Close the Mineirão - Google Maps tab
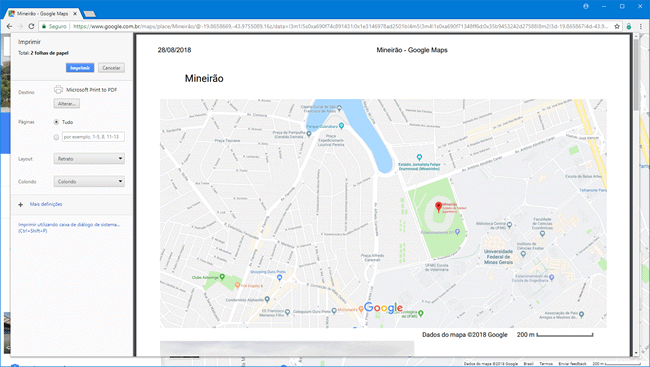This screenshot has width=650, height=367. pos(75,14)
